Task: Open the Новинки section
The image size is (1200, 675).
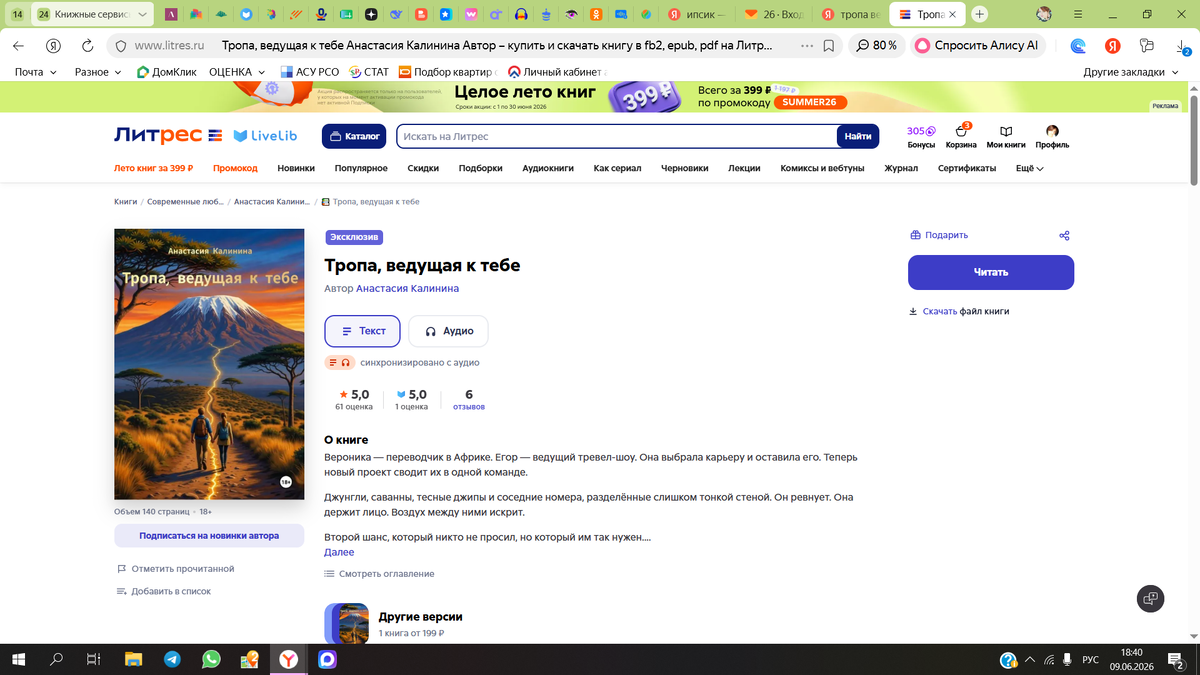Action: 296,168
